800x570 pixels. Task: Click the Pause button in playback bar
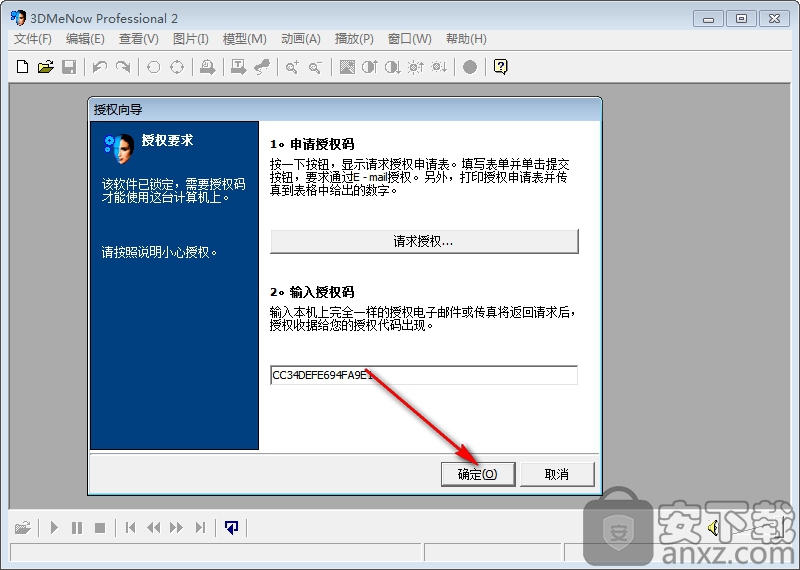tap(77, 527)
